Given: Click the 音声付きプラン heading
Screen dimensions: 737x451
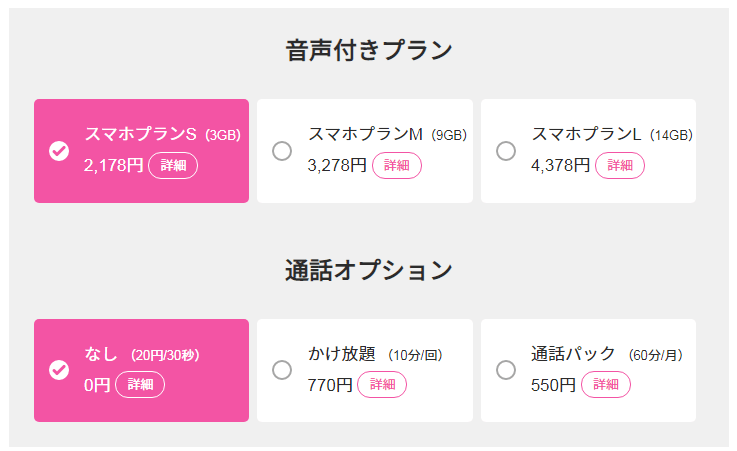Looking at the screenshot, I should 369,50.
